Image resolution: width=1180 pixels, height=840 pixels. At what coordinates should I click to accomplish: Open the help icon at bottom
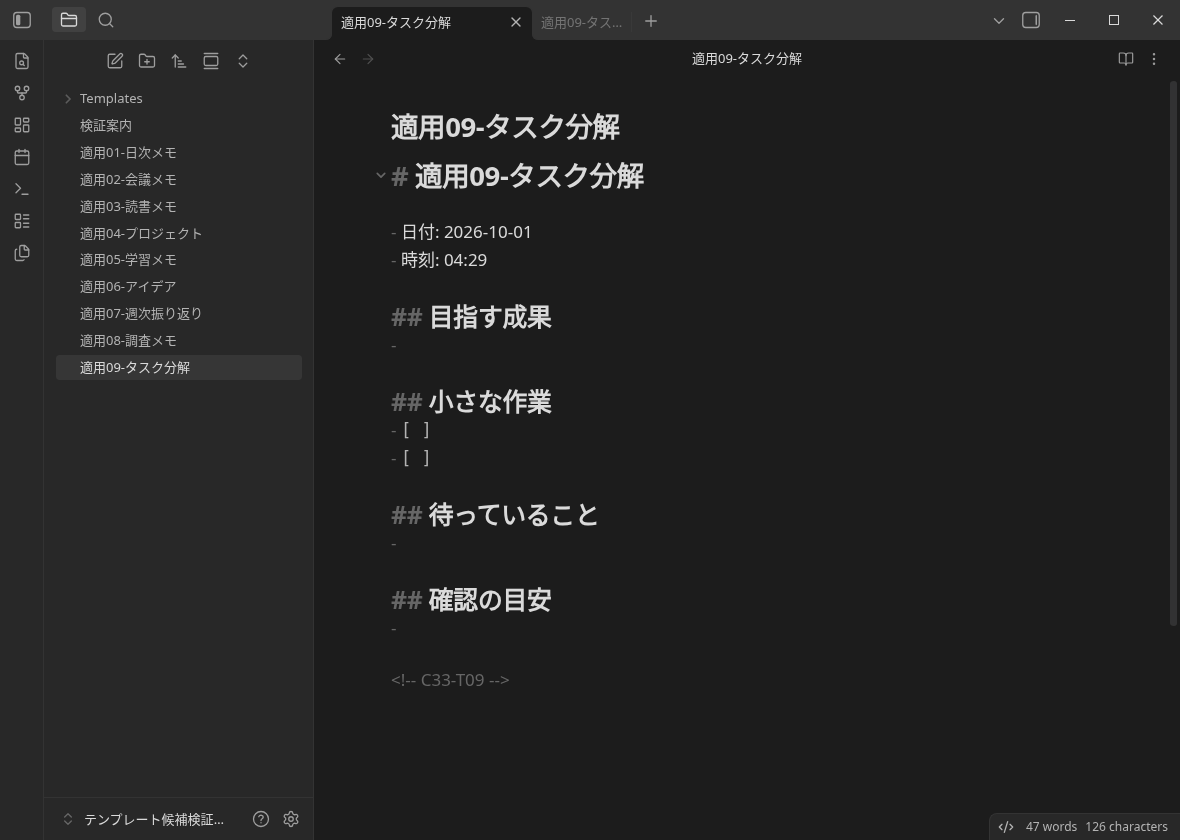tap(261, 819)
